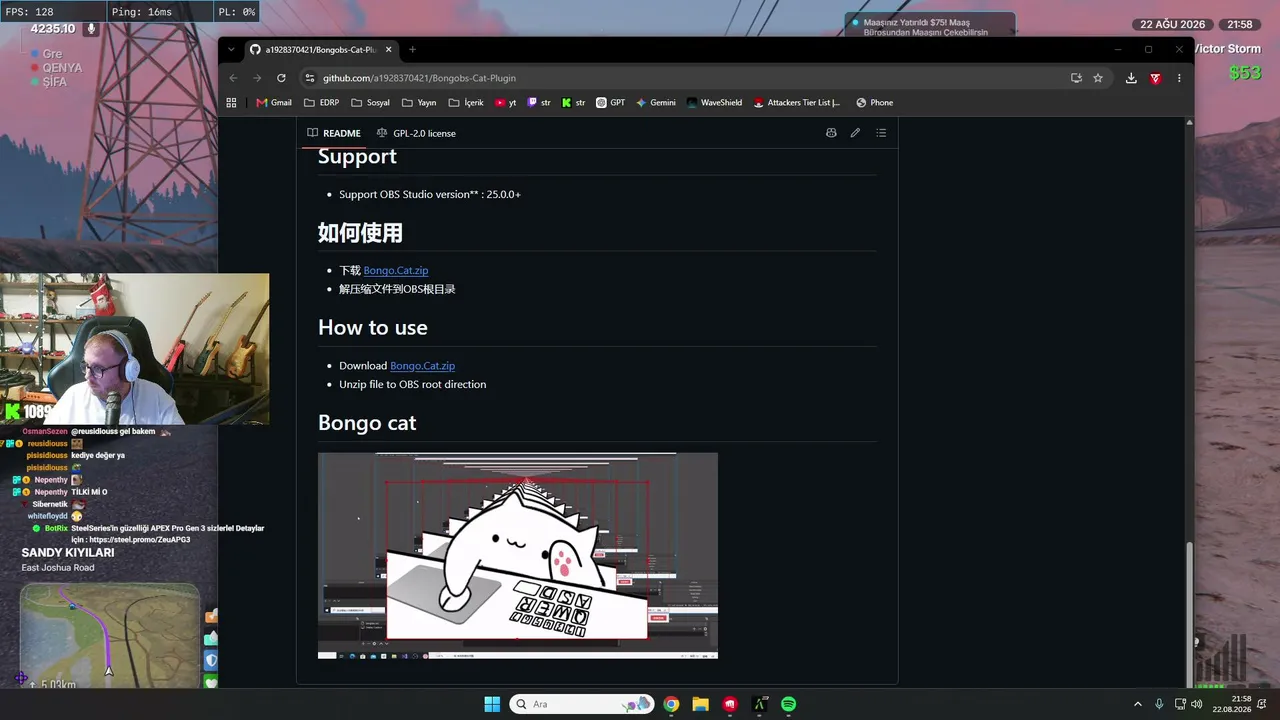Reload the GitHub page
The image size is (1280, 720).
(281, 78)
